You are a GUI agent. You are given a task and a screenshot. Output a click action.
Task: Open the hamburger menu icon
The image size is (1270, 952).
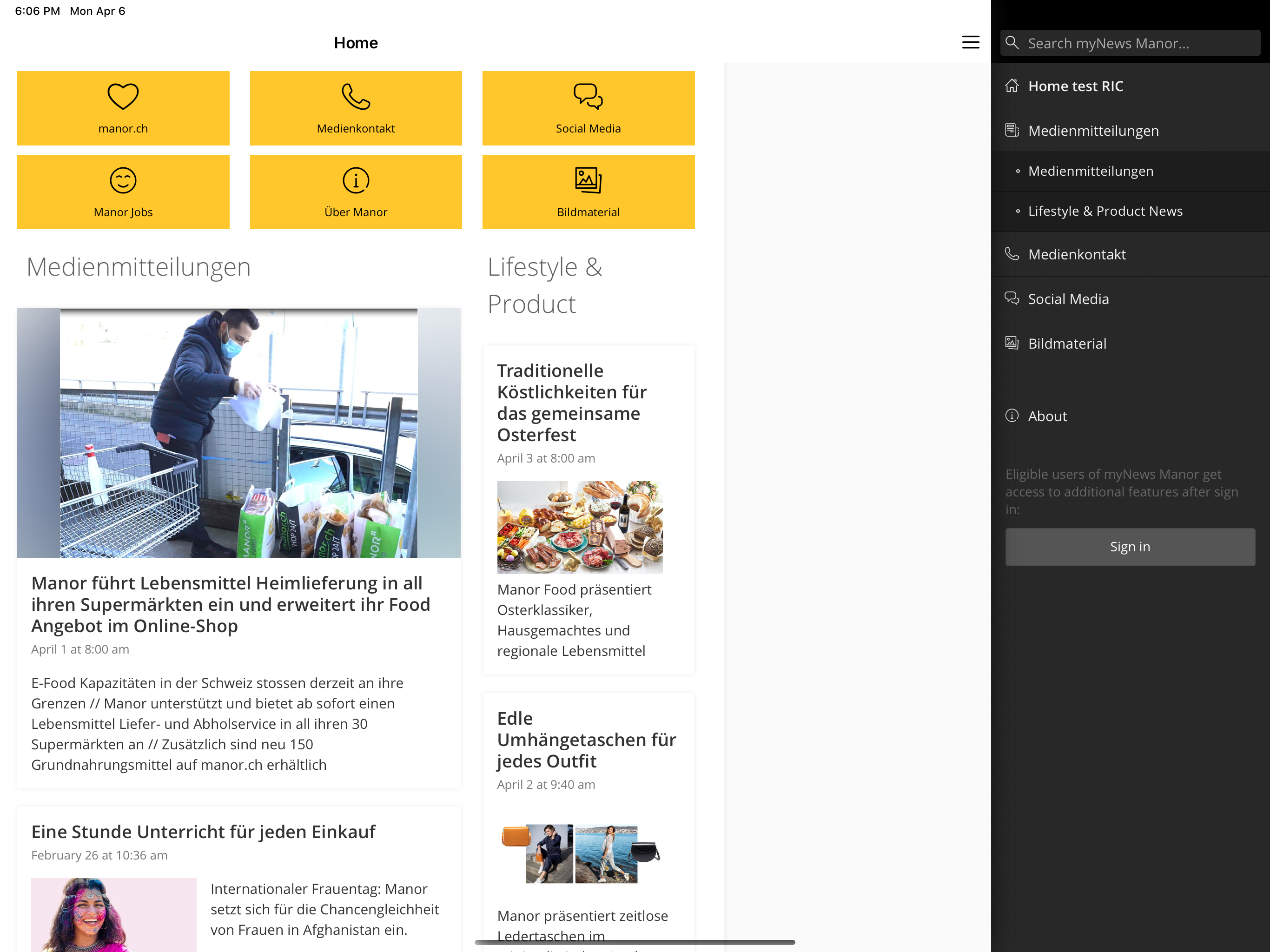point(970,42)
